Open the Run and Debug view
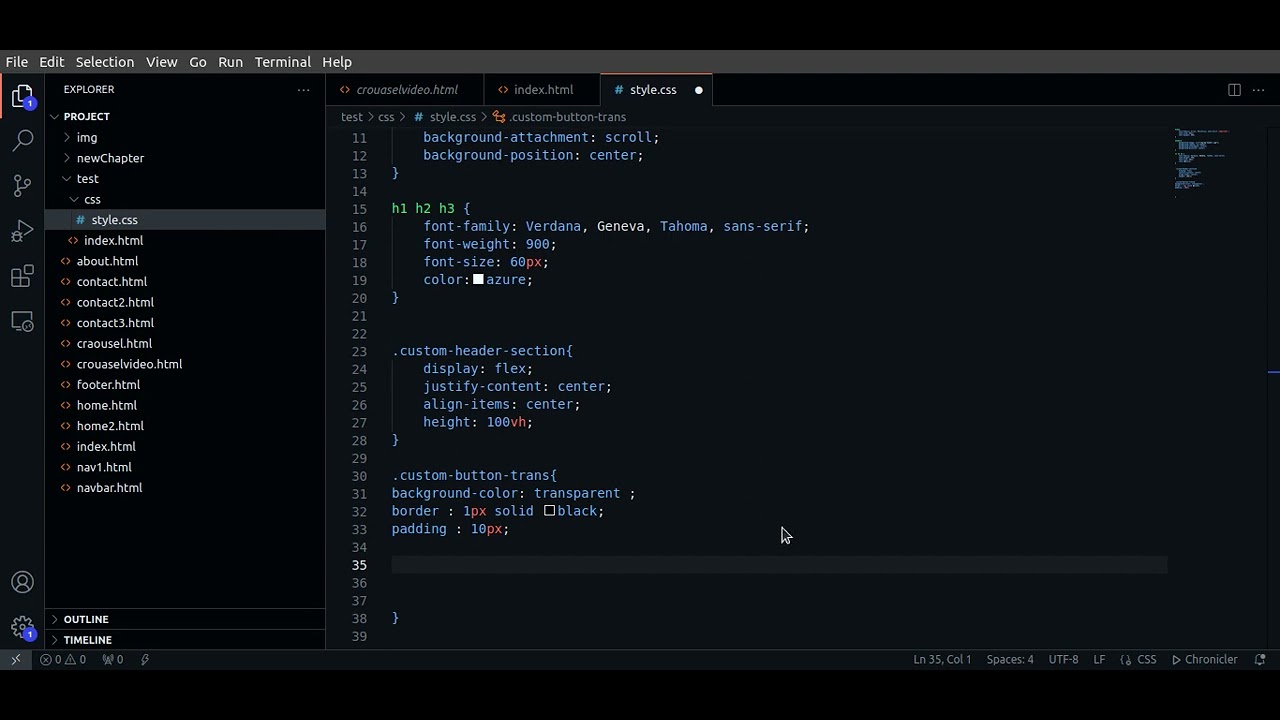The height and width of the screenshot is (720, 1280). pyautogui.click(x=22, y=232)
